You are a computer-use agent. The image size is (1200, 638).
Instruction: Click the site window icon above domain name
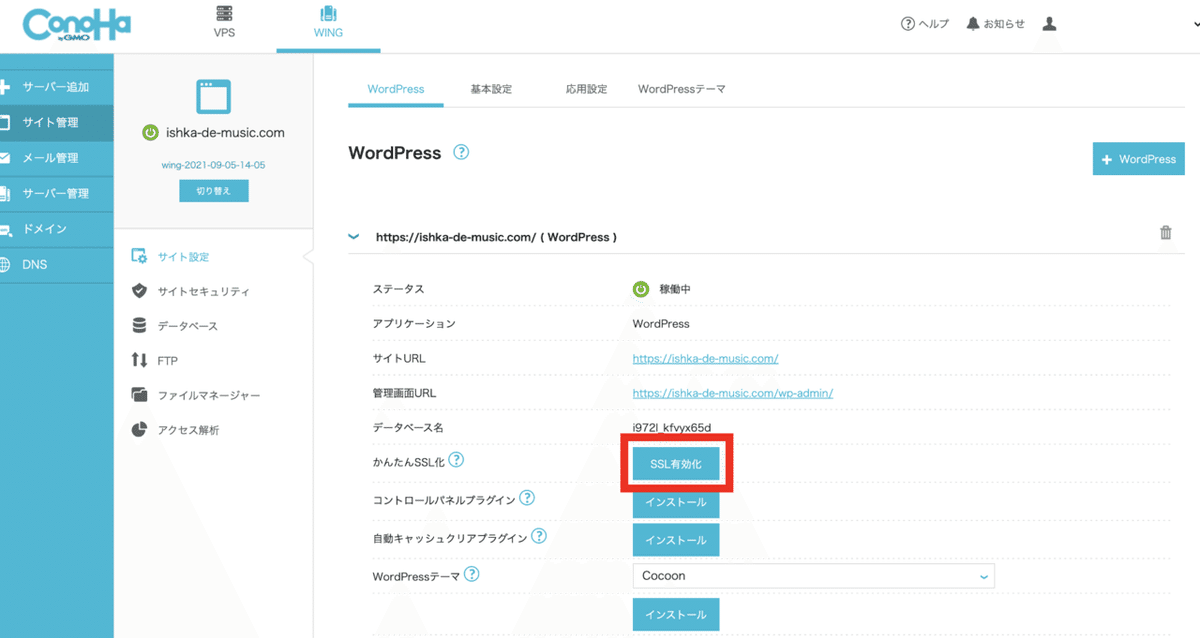pos(213,97)
